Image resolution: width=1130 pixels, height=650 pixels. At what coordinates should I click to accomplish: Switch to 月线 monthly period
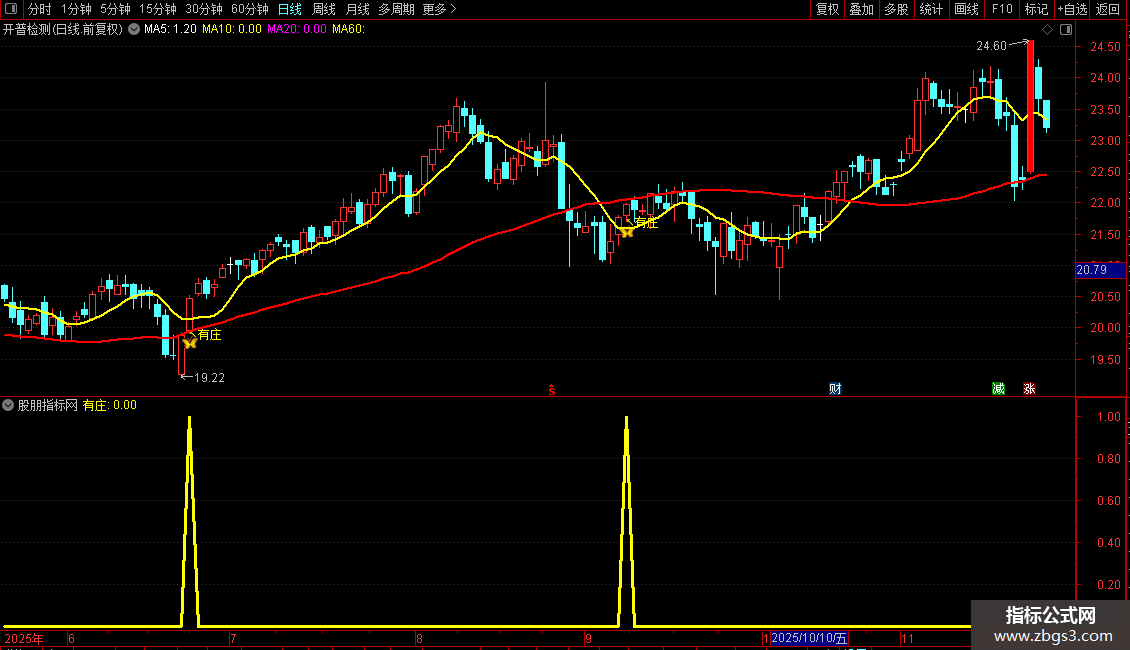click(357, 9)
